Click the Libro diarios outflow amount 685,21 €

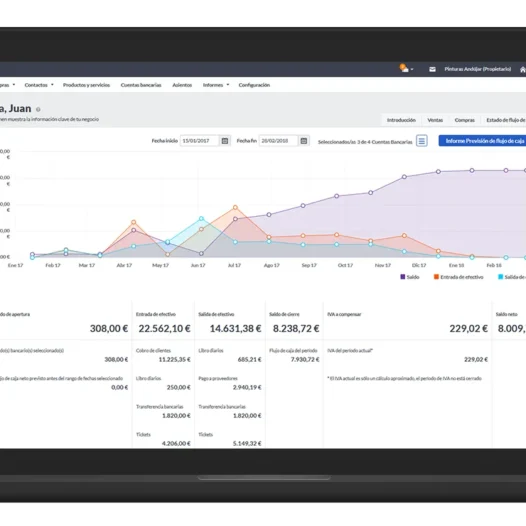[250, 360]
